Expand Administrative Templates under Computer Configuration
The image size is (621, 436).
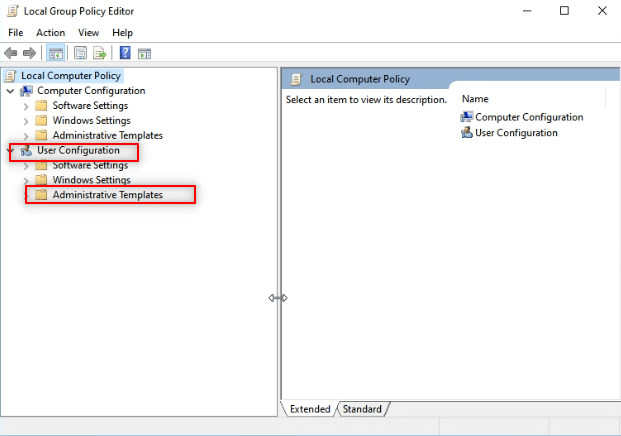click(x=26, y=136)
